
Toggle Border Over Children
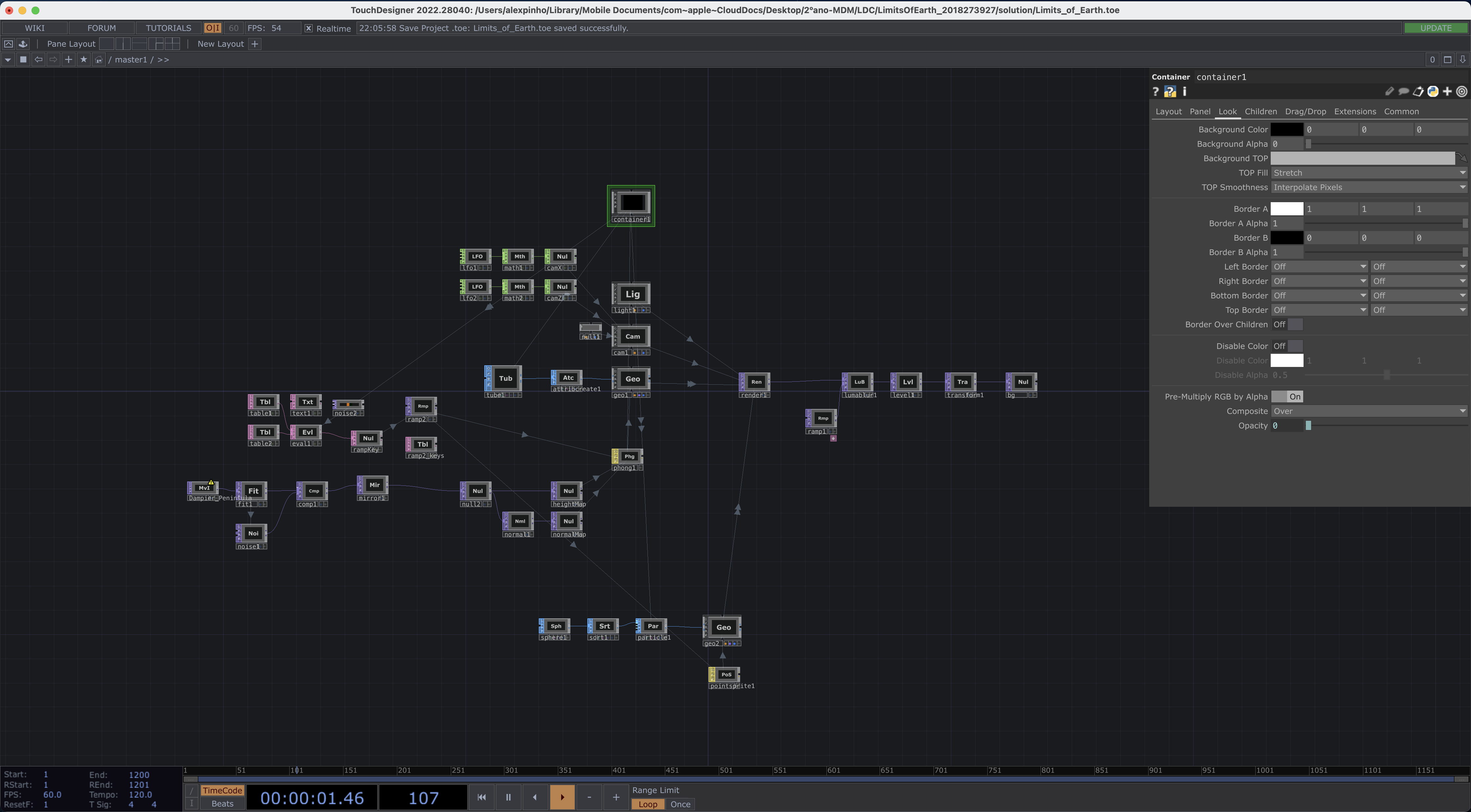tap(1287, 324)
